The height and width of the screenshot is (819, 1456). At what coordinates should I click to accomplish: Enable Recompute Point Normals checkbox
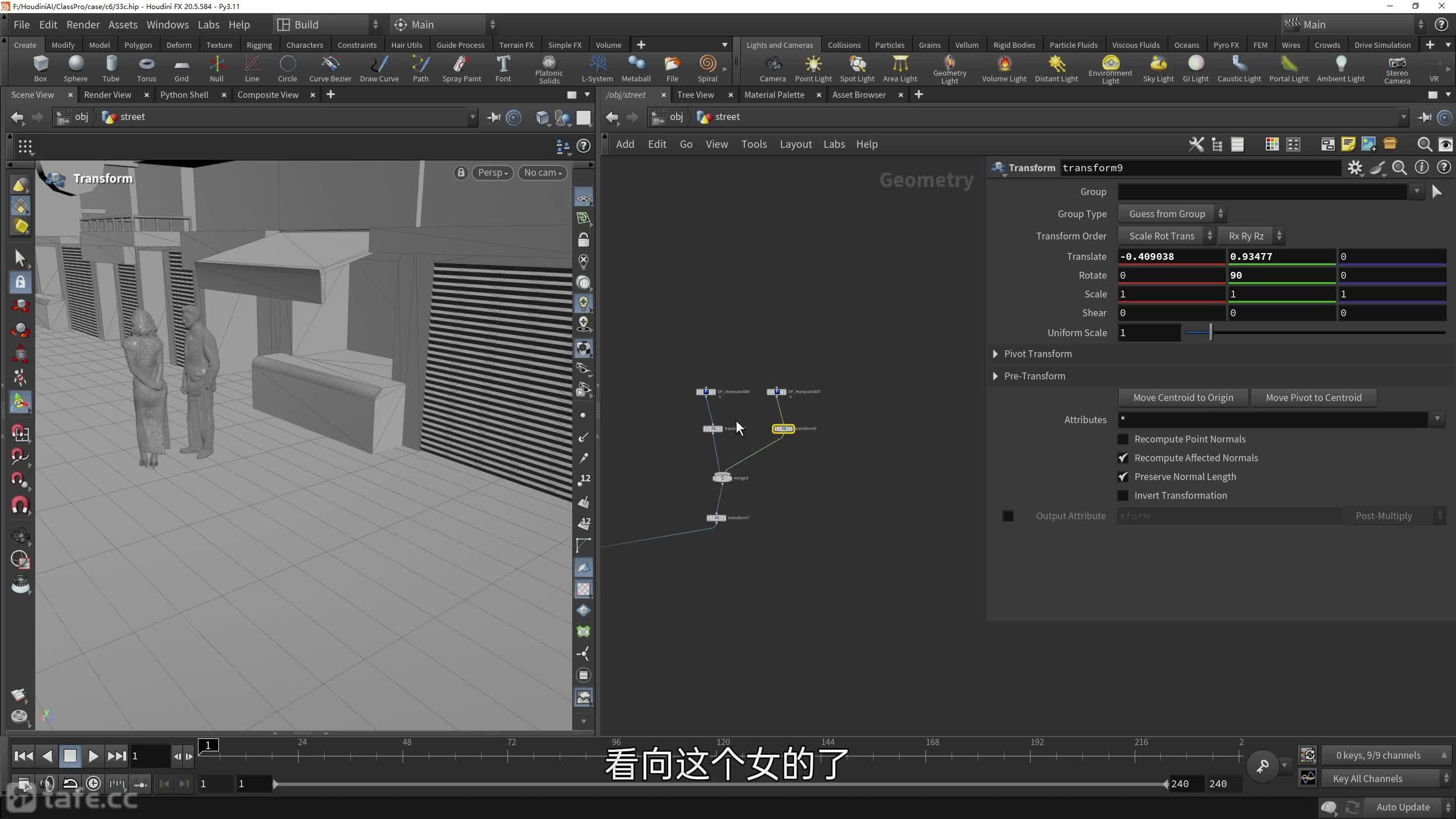click(x=1123, y=439)
